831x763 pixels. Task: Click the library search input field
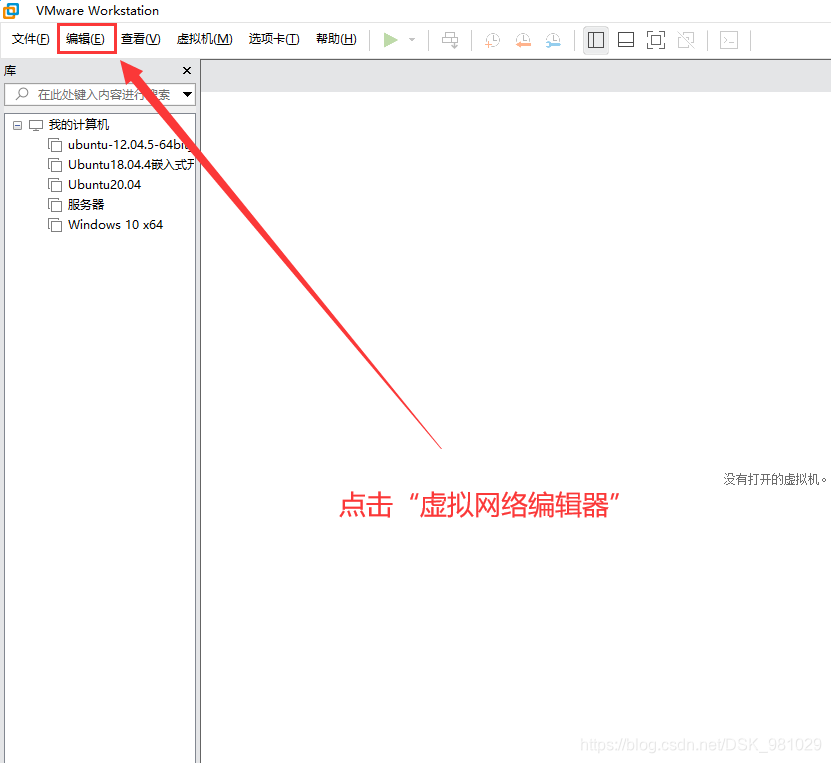coord(100,94)
